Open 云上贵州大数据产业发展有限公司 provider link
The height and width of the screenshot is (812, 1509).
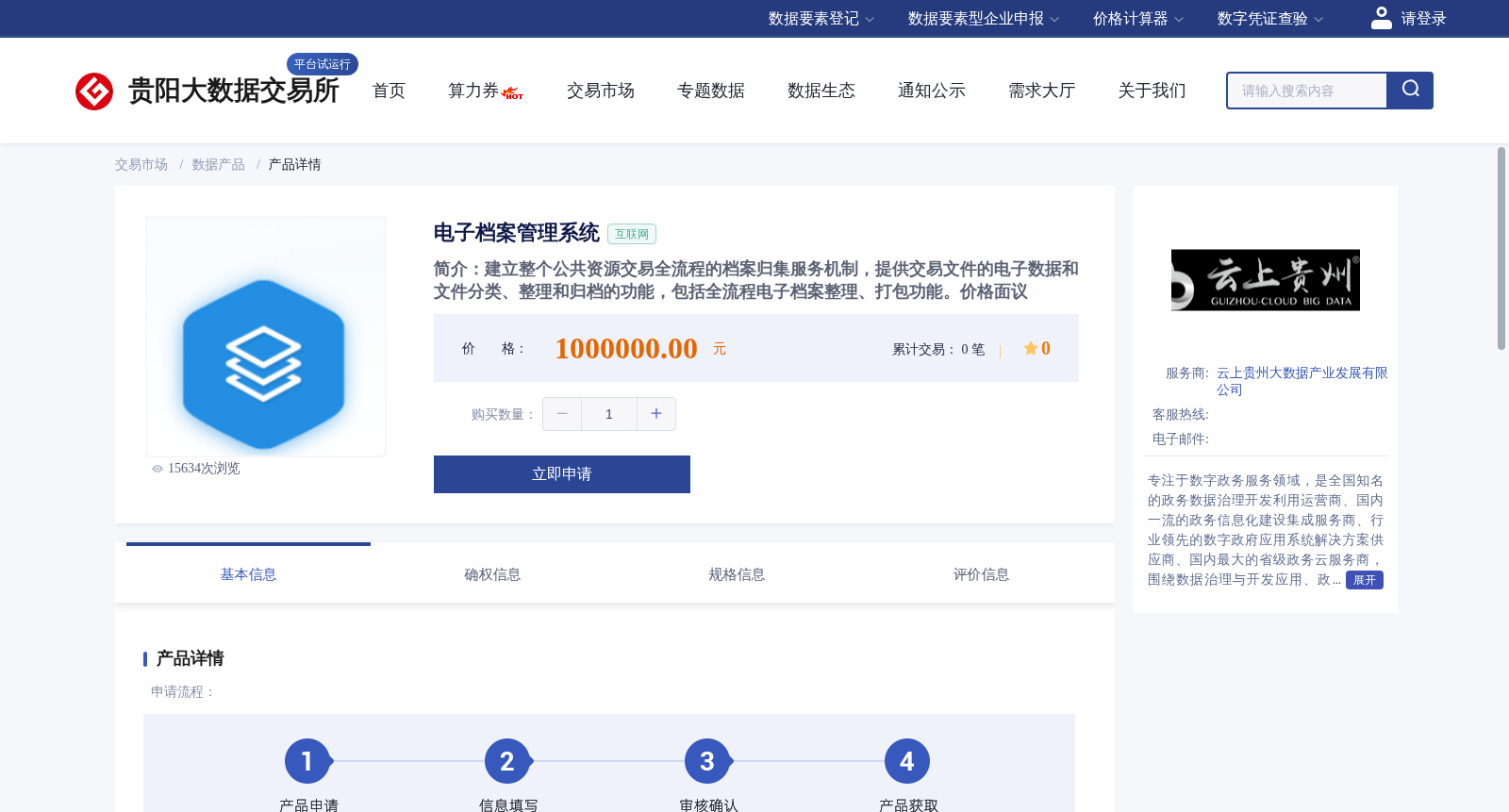1302,382
